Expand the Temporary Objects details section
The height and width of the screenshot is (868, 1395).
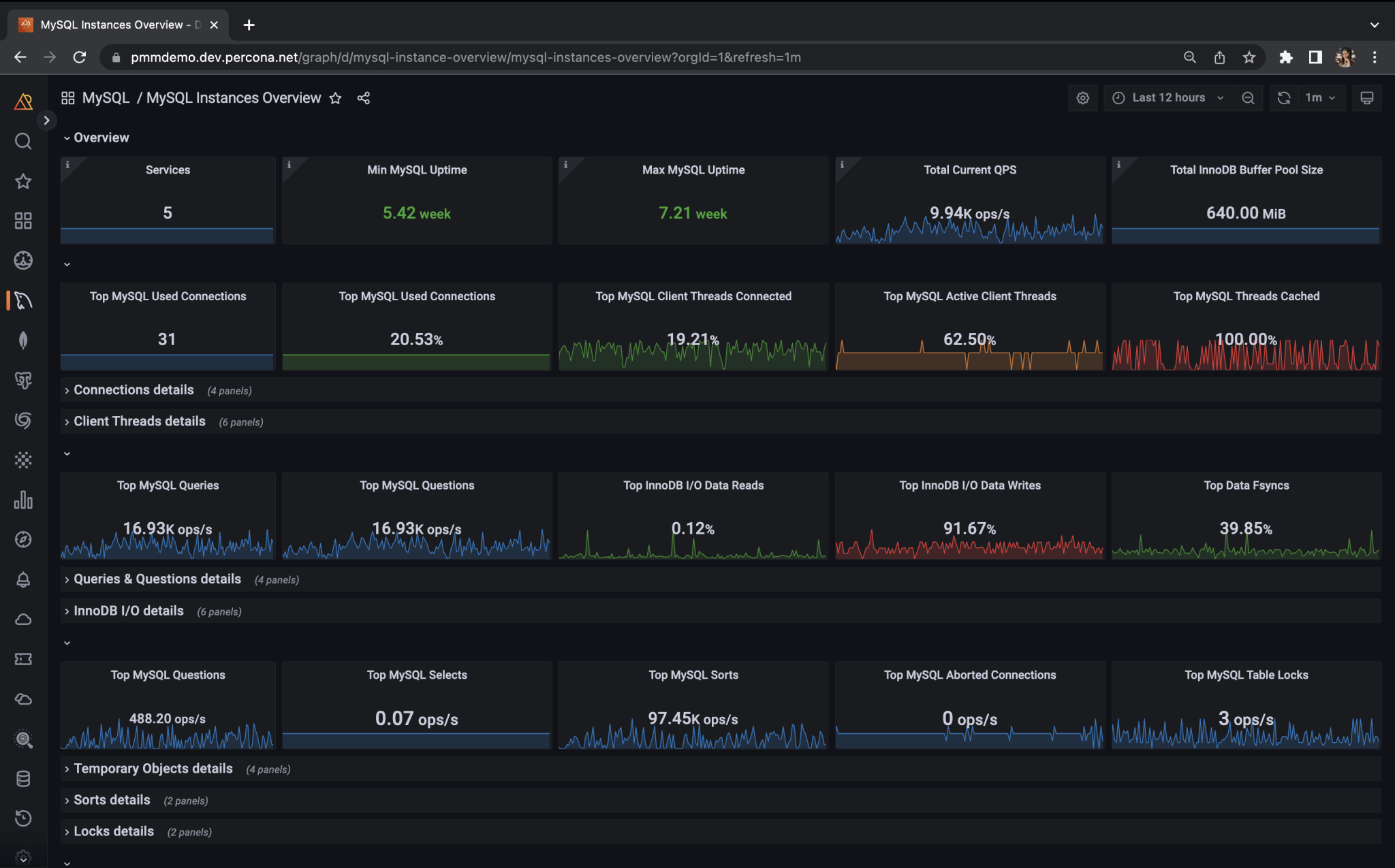pos(153,768)
